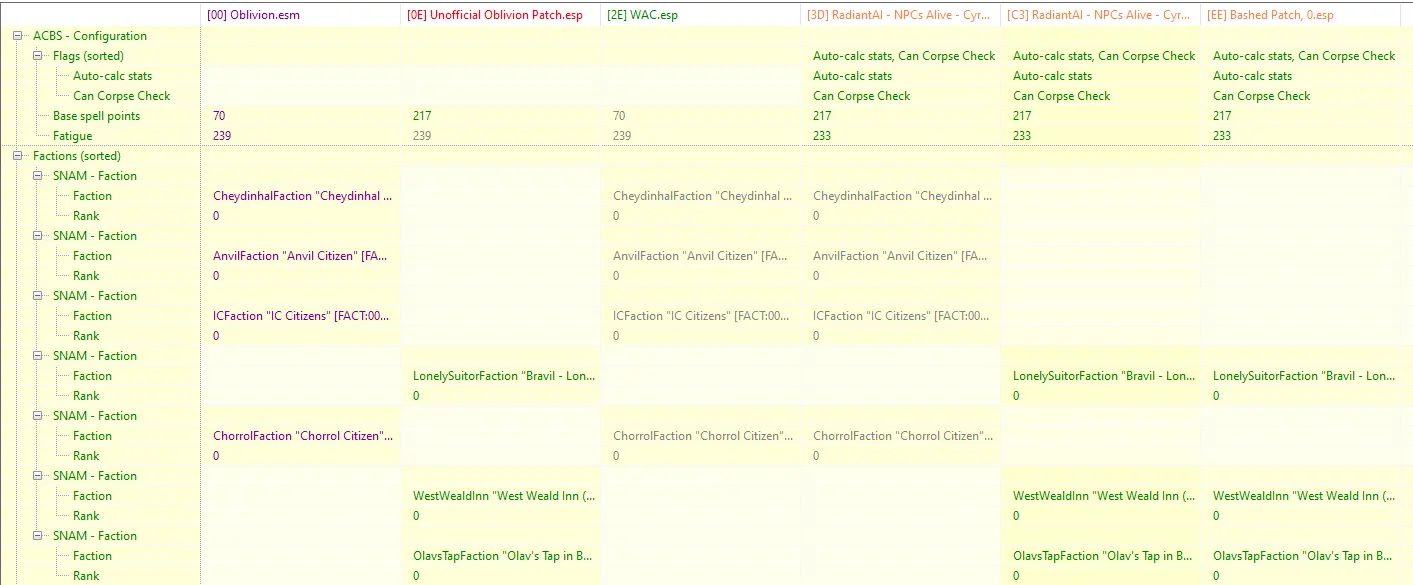Collapse SNAM node containing AnvilFaction

tap(39, 236)
